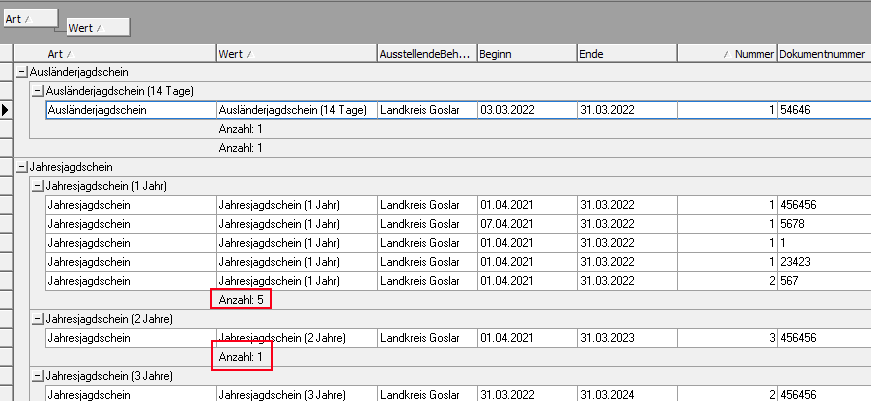871x401 pixels.
Task: Collapse the Jahresjagdschein (3 Jahre) subgroup
Action: pos(38,376)
